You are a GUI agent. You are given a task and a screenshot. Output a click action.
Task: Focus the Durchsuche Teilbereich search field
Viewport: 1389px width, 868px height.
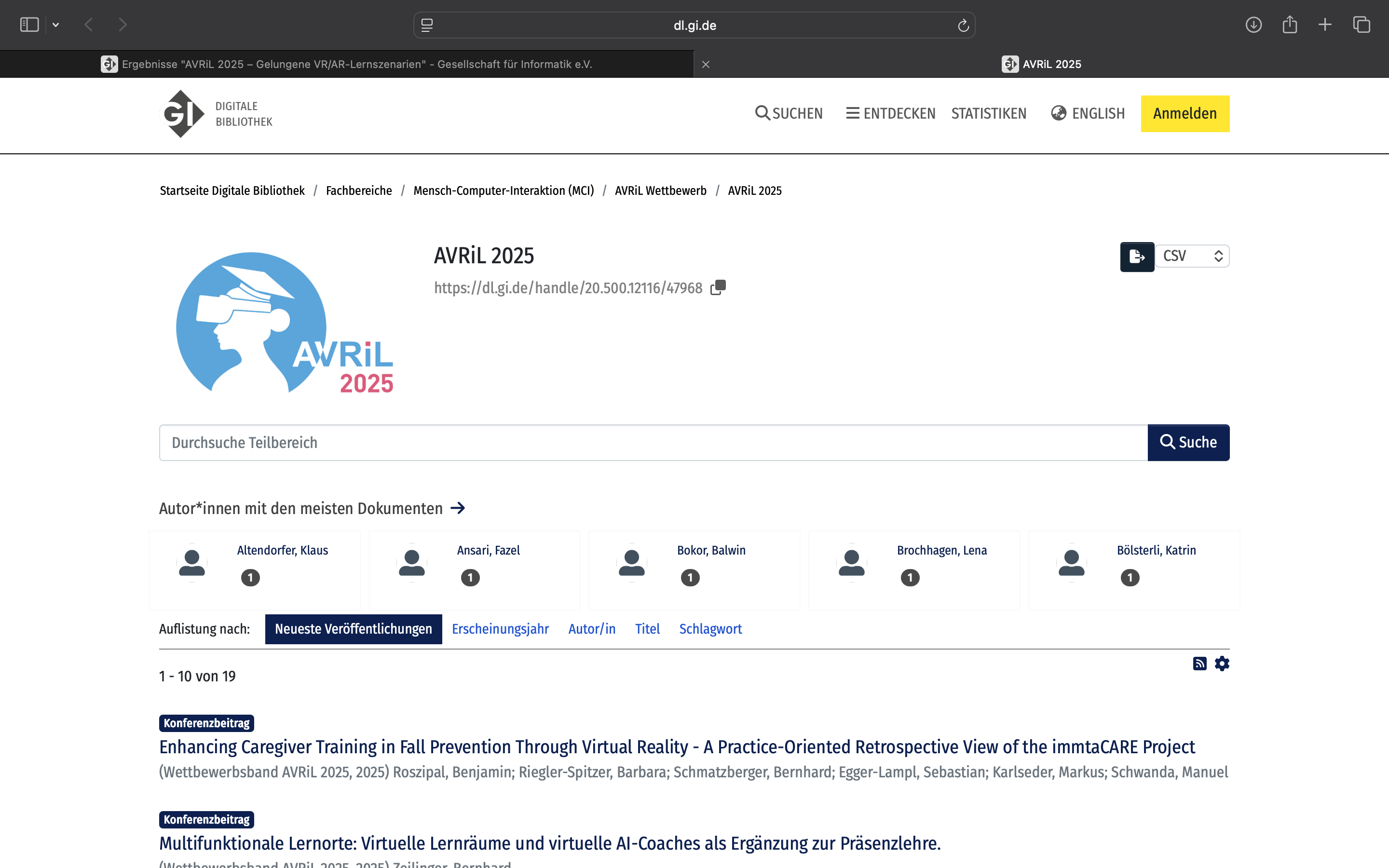653,443
